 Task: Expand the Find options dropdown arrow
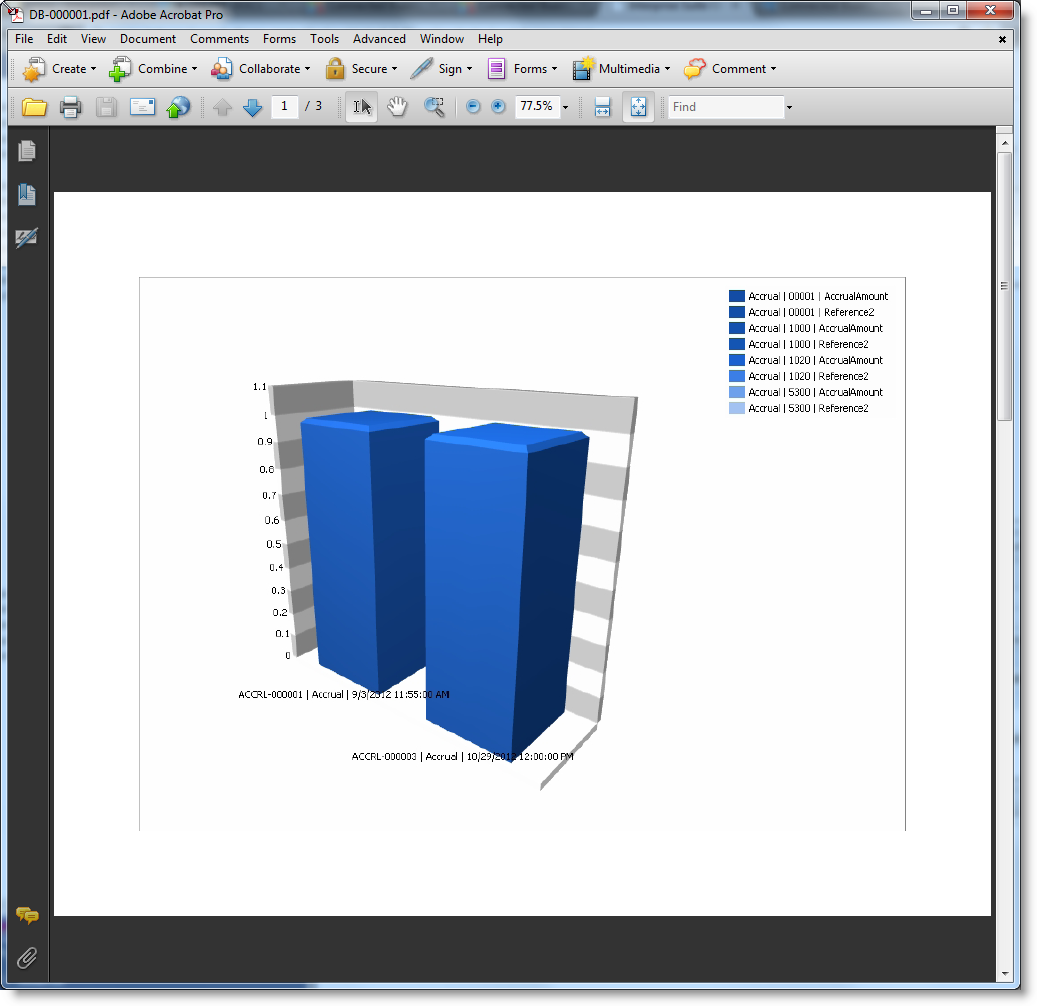coord(789,107)
